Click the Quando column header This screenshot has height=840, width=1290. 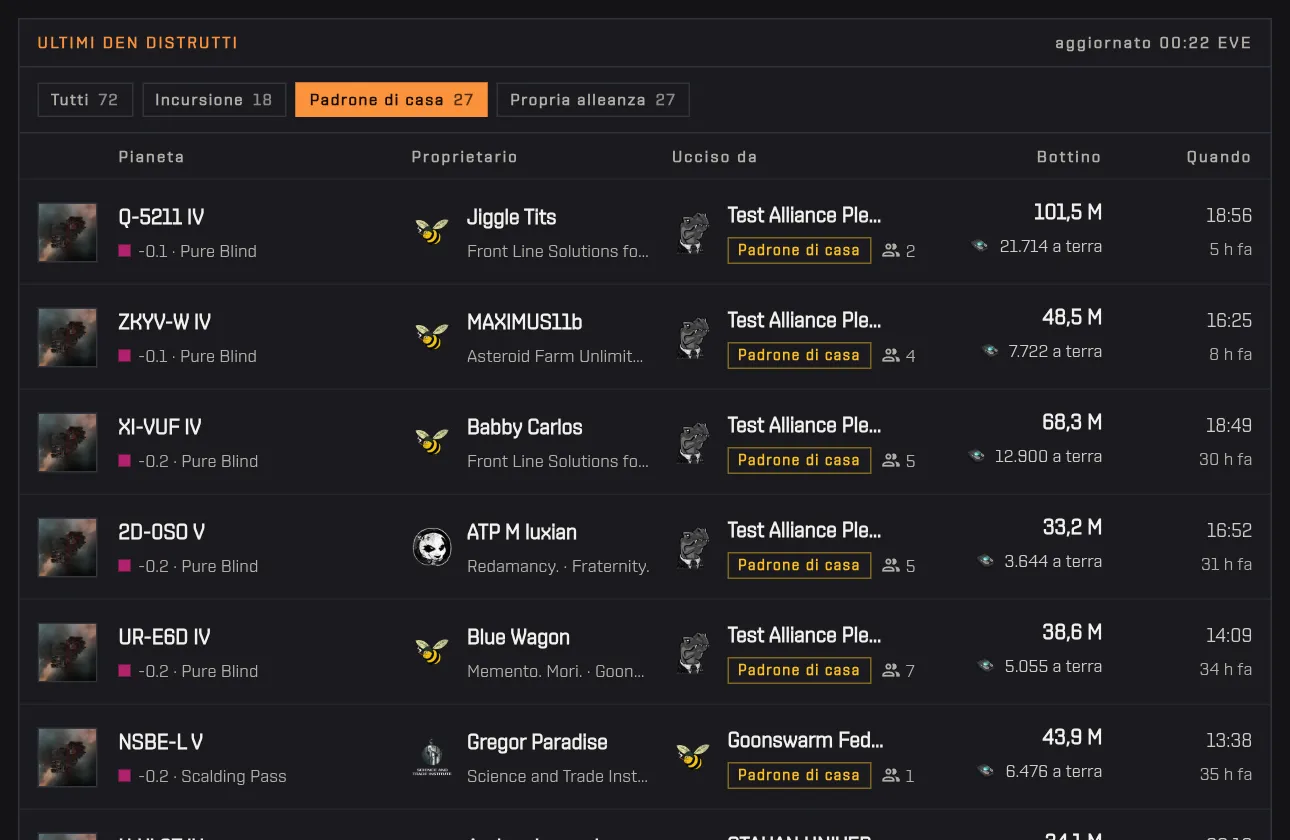pyautogui.click(x=1219, y=157)
